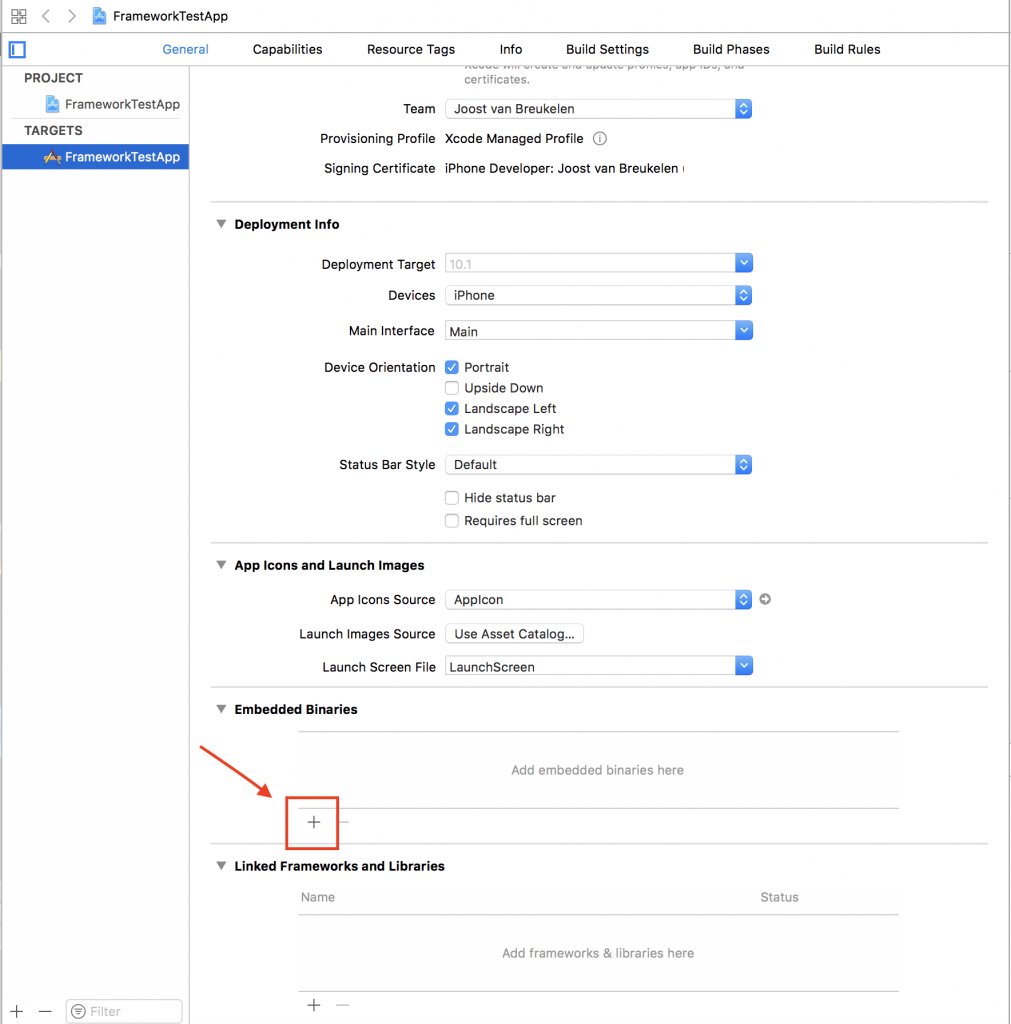Enable Upside Down orientation
The image size is (1011, 1024).
451,388
